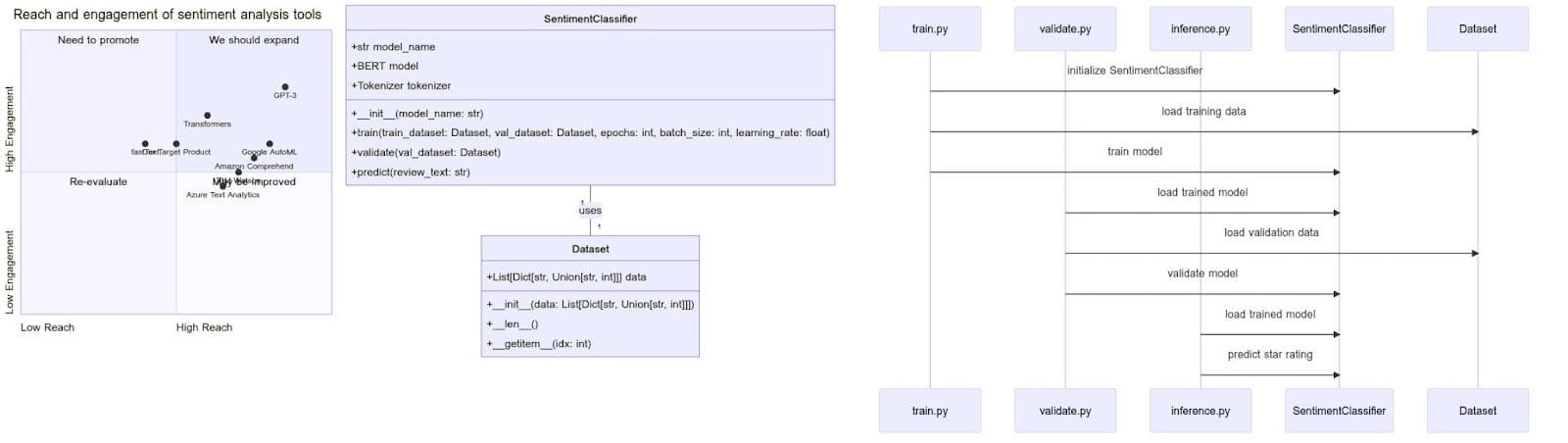Select the __getitem__(idx: int) method
Screen dimensions: 1568x443
538,344
